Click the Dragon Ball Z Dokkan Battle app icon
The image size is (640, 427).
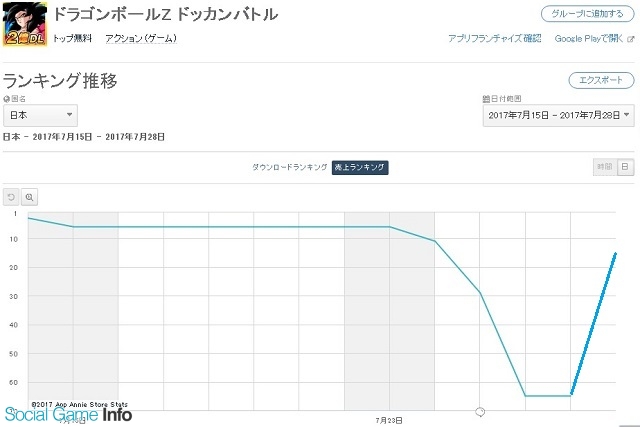point(25,24)
